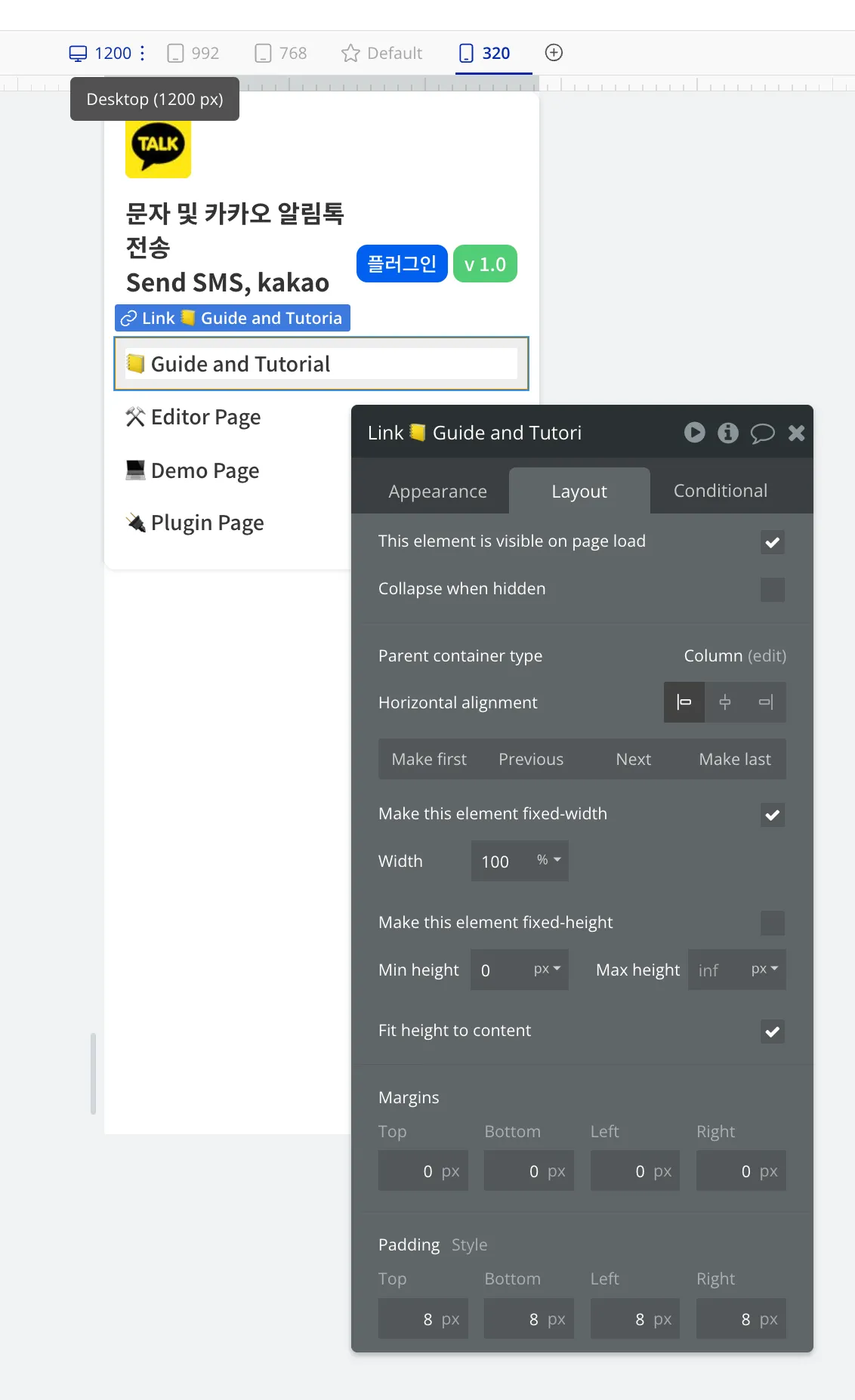Click the Max height inf field
The image size is (855, 1400).
click(718, 970)
